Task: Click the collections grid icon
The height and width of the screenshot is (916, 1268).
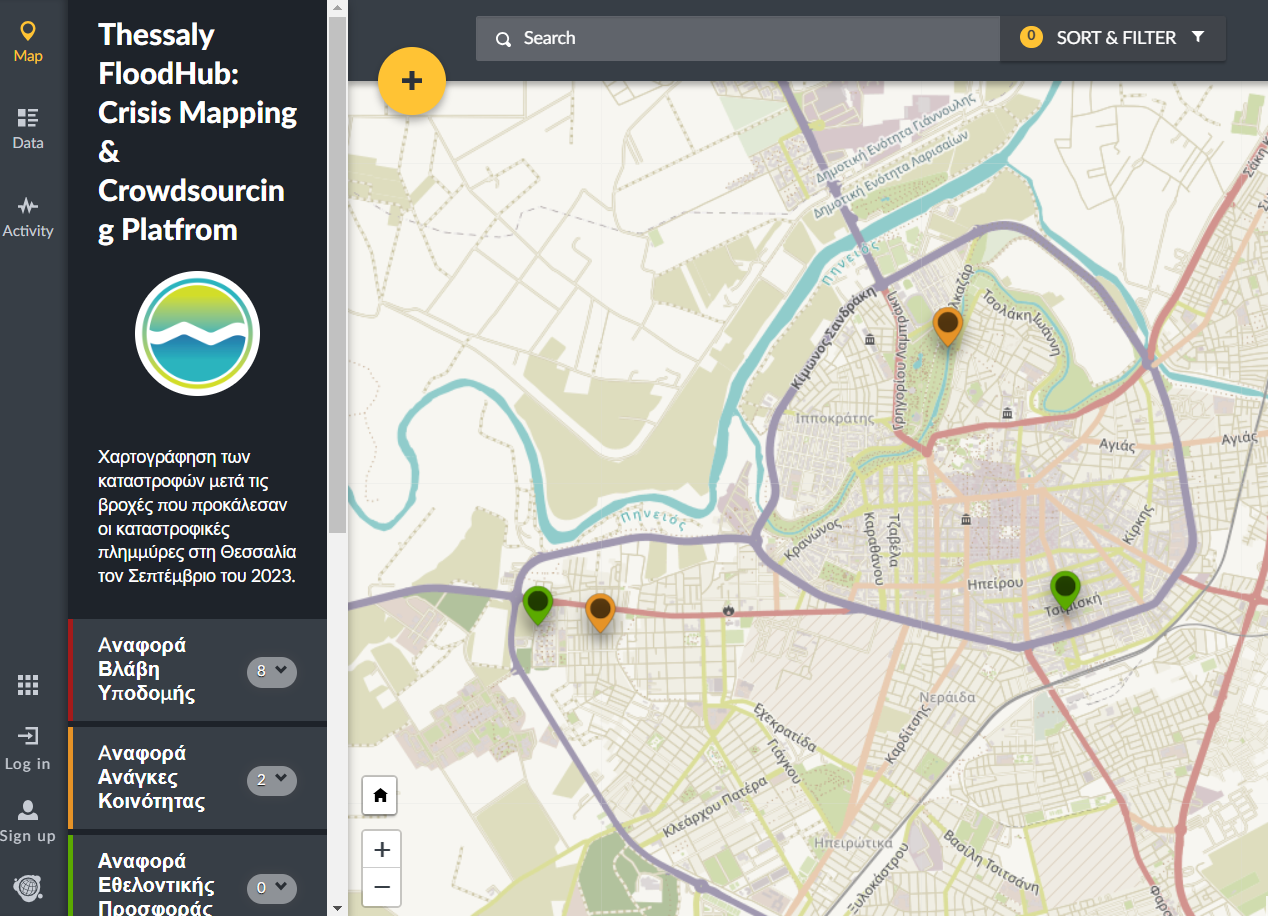Action: [28, 685]
